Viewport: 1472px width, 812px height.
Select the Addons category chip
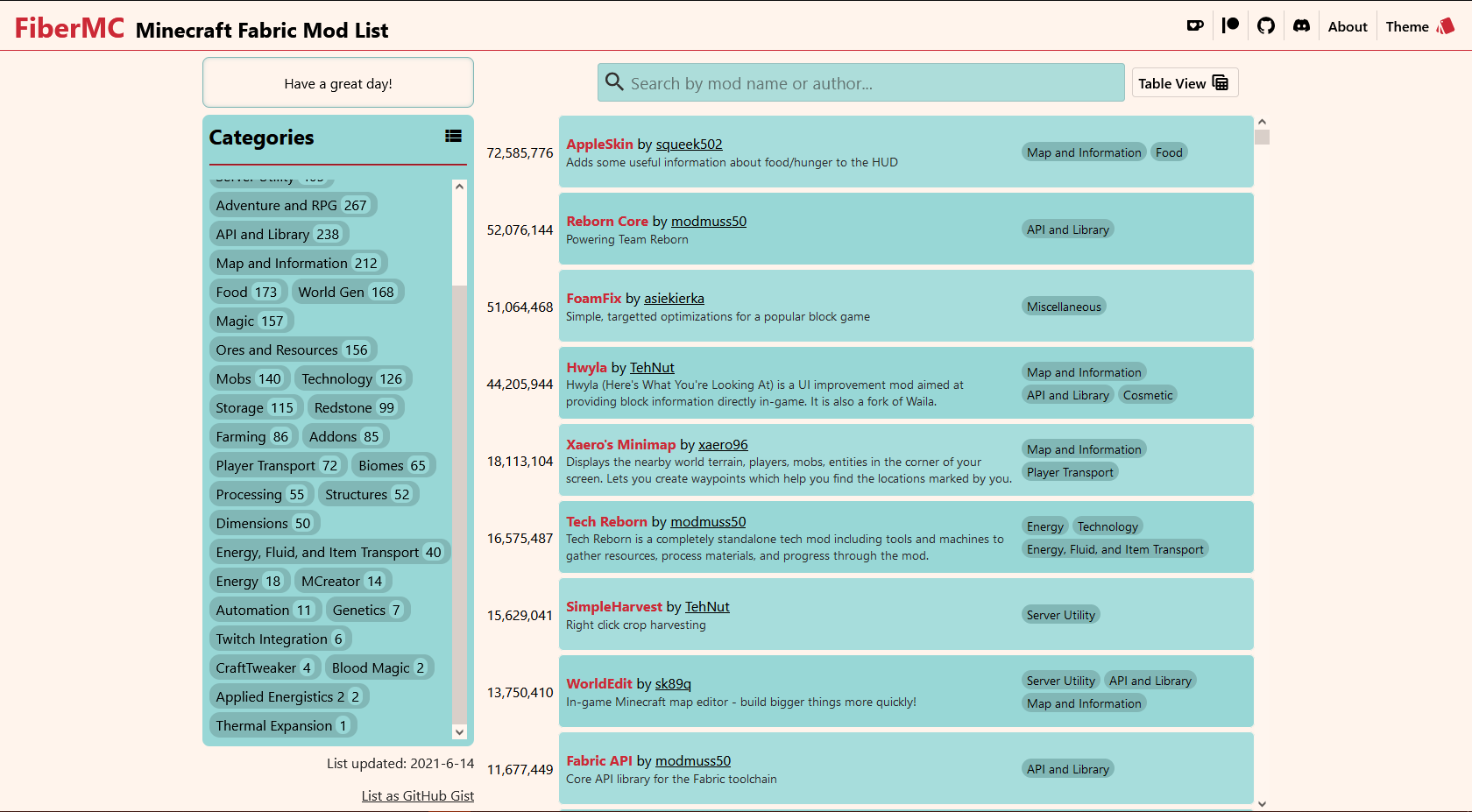344,436
